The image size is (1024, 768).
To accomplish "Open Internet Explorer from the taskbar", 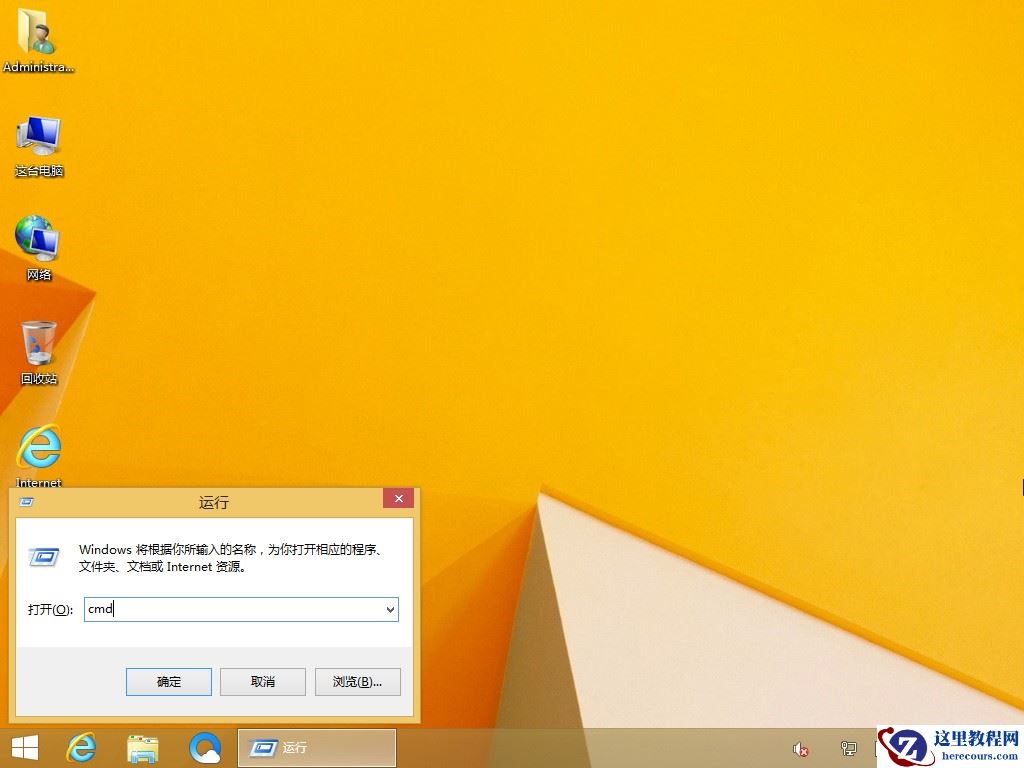I will coord(81,747).
